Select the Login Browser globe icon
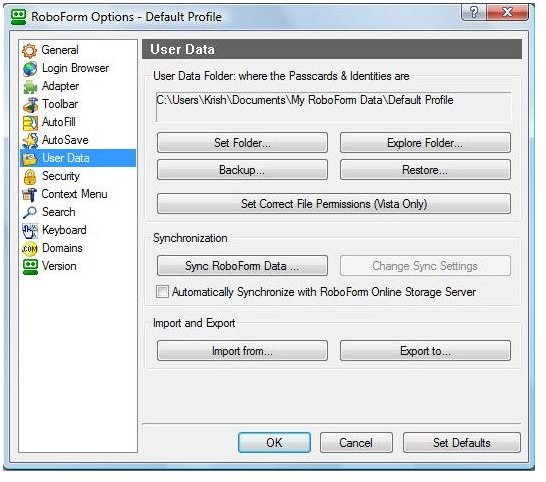The height and width of the screenshot is (482, 546). click(30, 69)
